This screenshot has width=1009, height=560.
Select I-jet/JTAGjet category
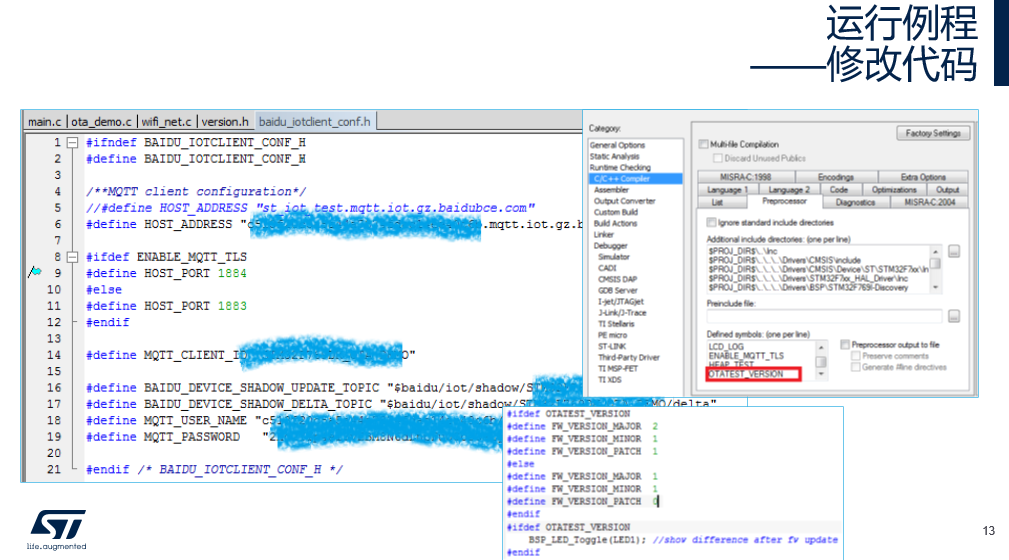point(620,302)
